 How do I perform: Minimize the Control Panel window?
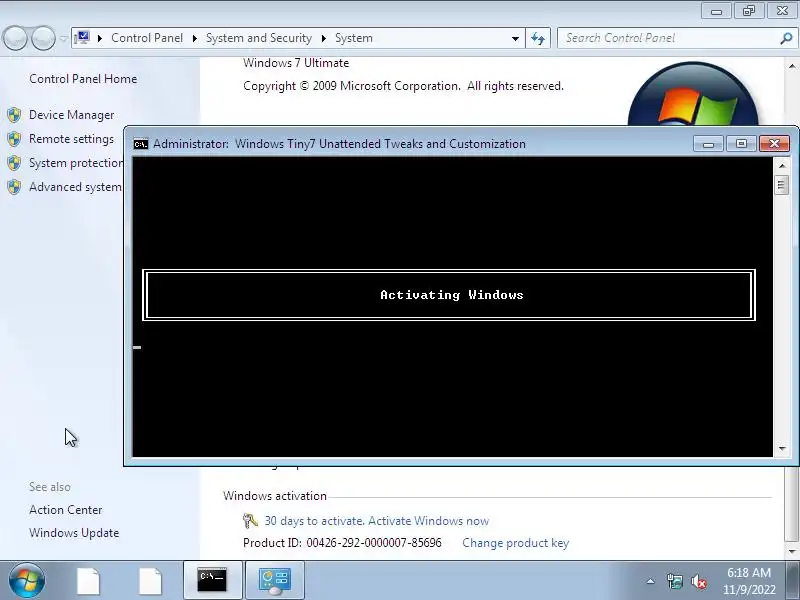click(x=716, y=11)
